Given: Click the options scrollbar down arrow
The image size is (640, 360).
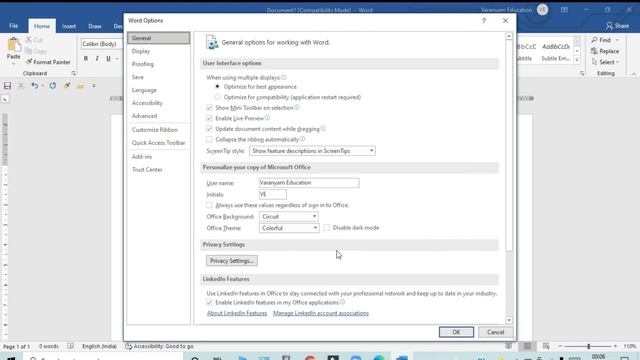Looking at the screenshot, I should (509, 320).
